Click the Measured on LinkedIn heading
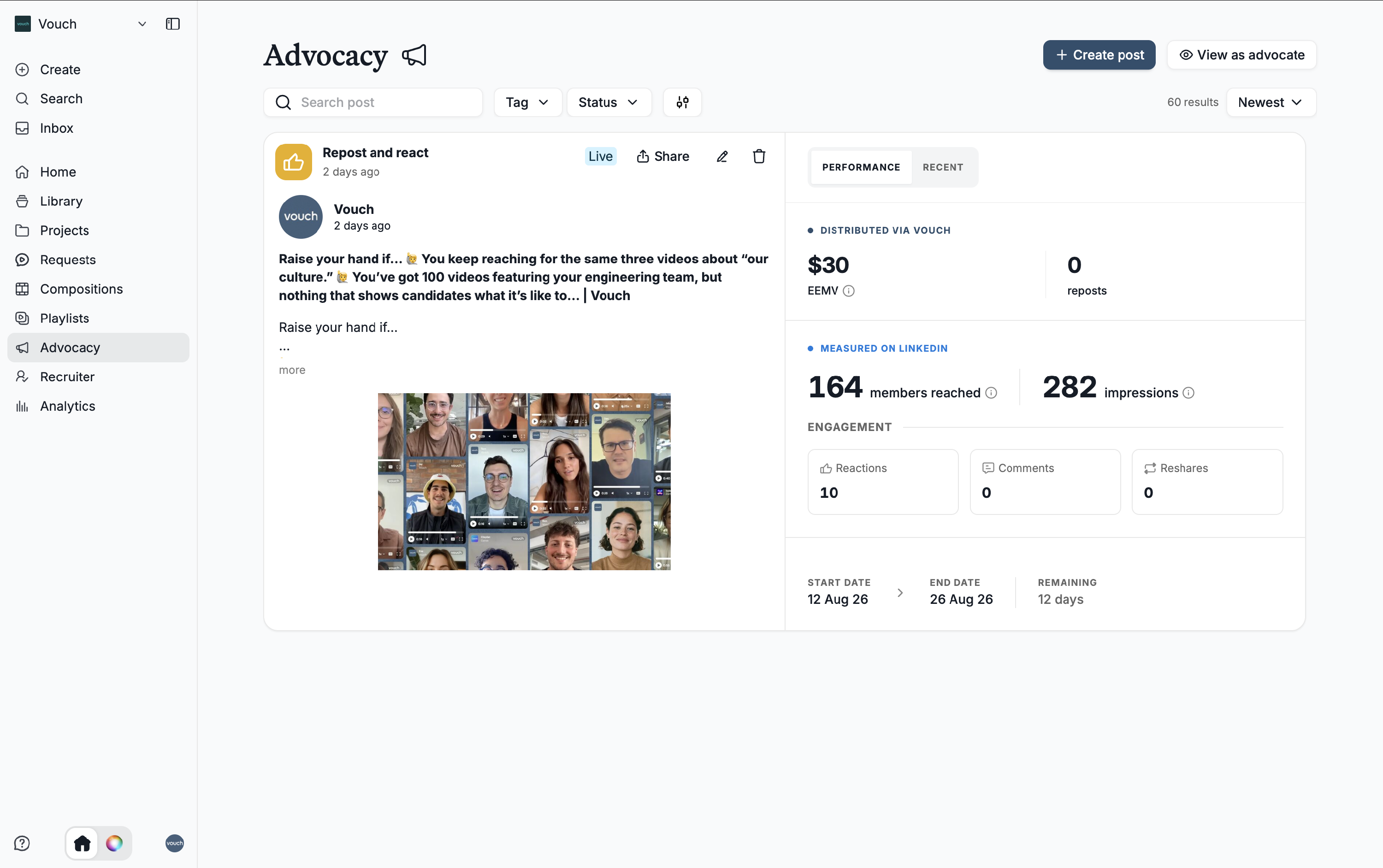1383x868 pixels. click(x=884, y=348)
